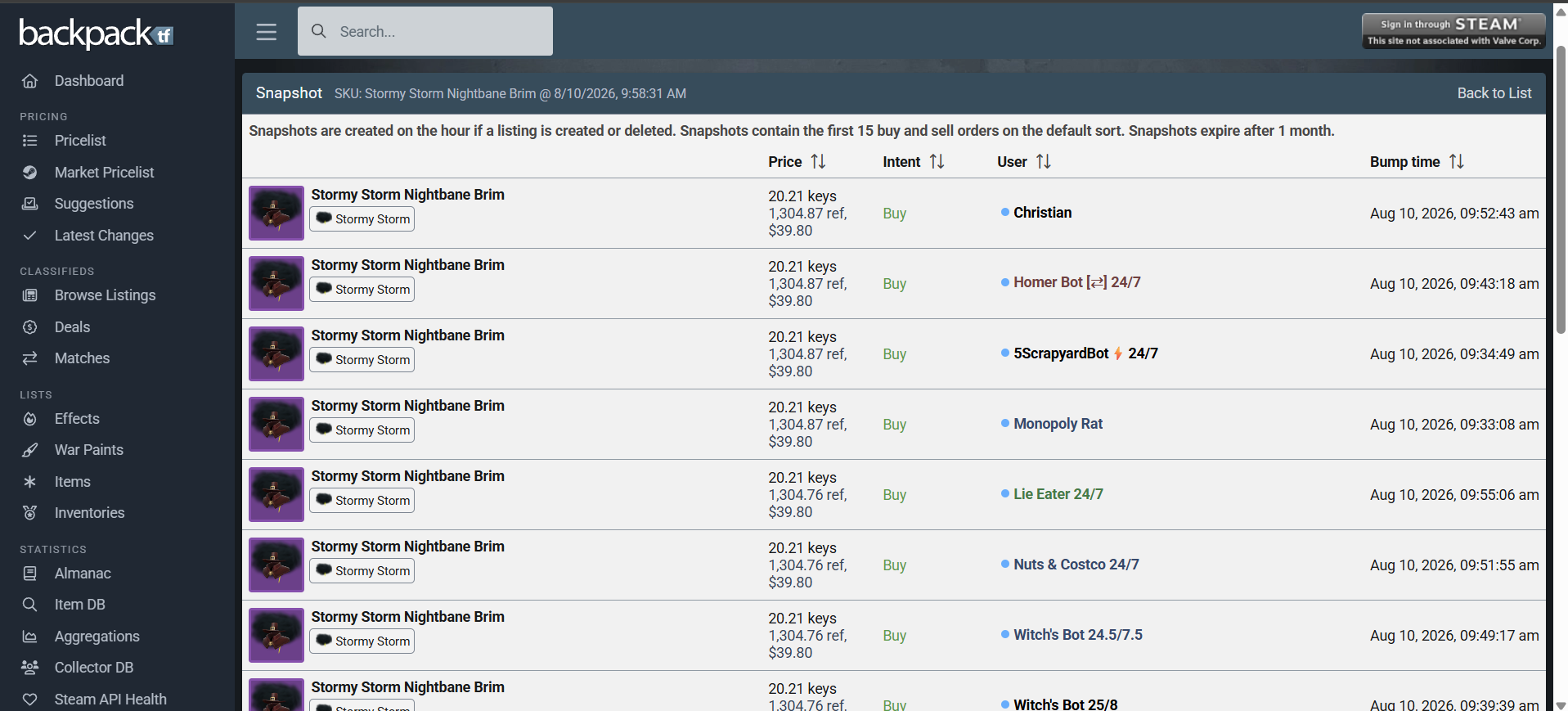
Task: Open Lie Eater 24/7 user profile
Action: [x=1058, y=494]
